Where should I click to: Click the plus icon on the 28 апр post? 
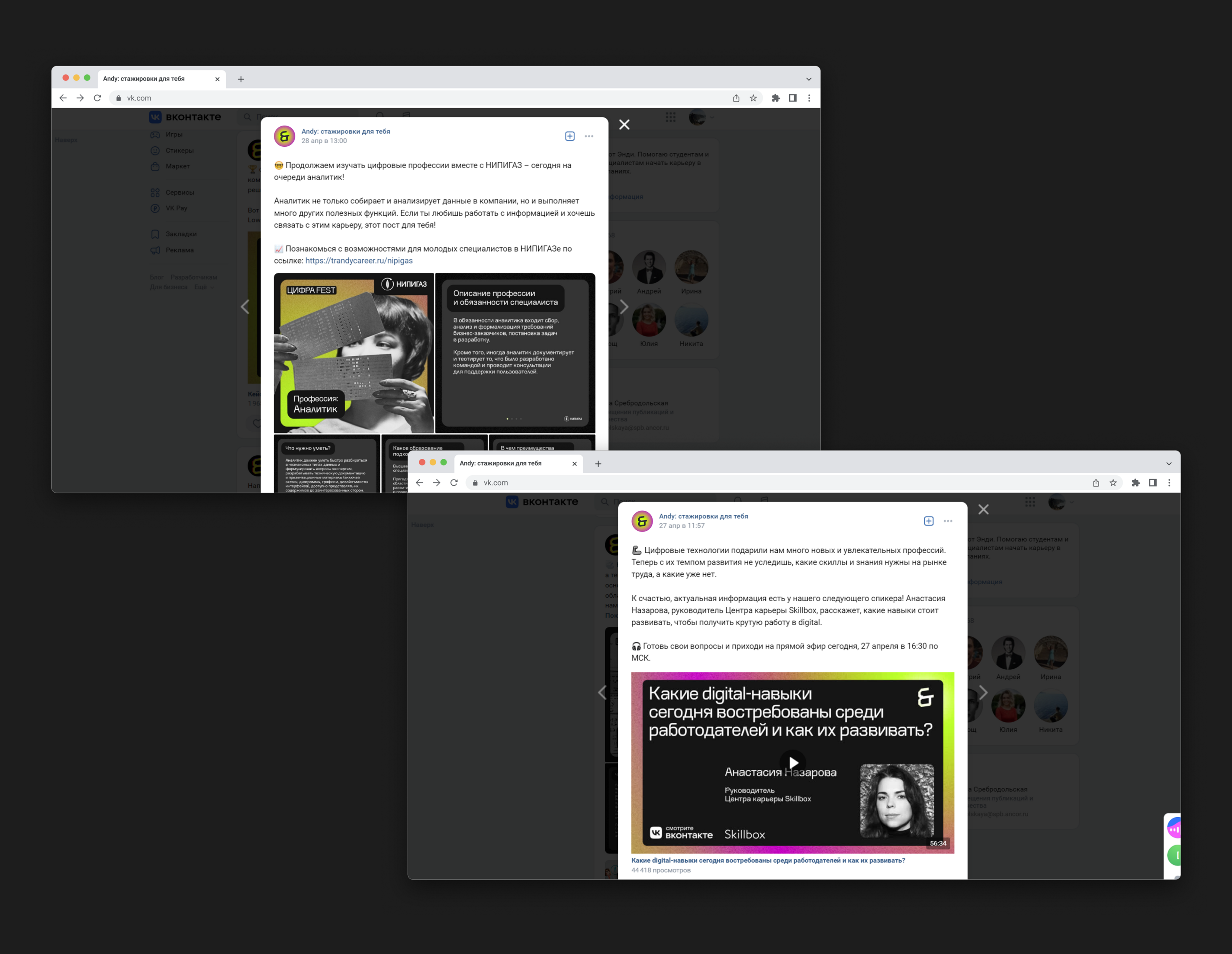tap(570, 136)
